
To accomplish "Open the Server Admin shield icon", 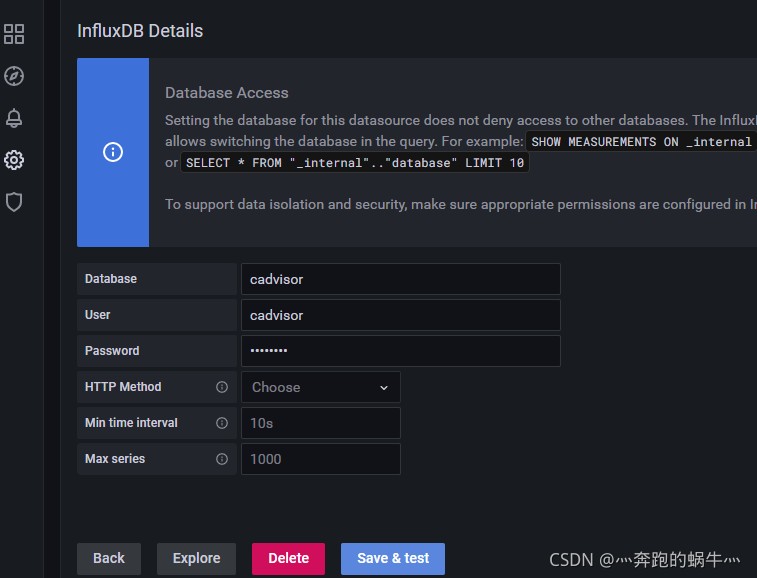I will coord(14,202).
